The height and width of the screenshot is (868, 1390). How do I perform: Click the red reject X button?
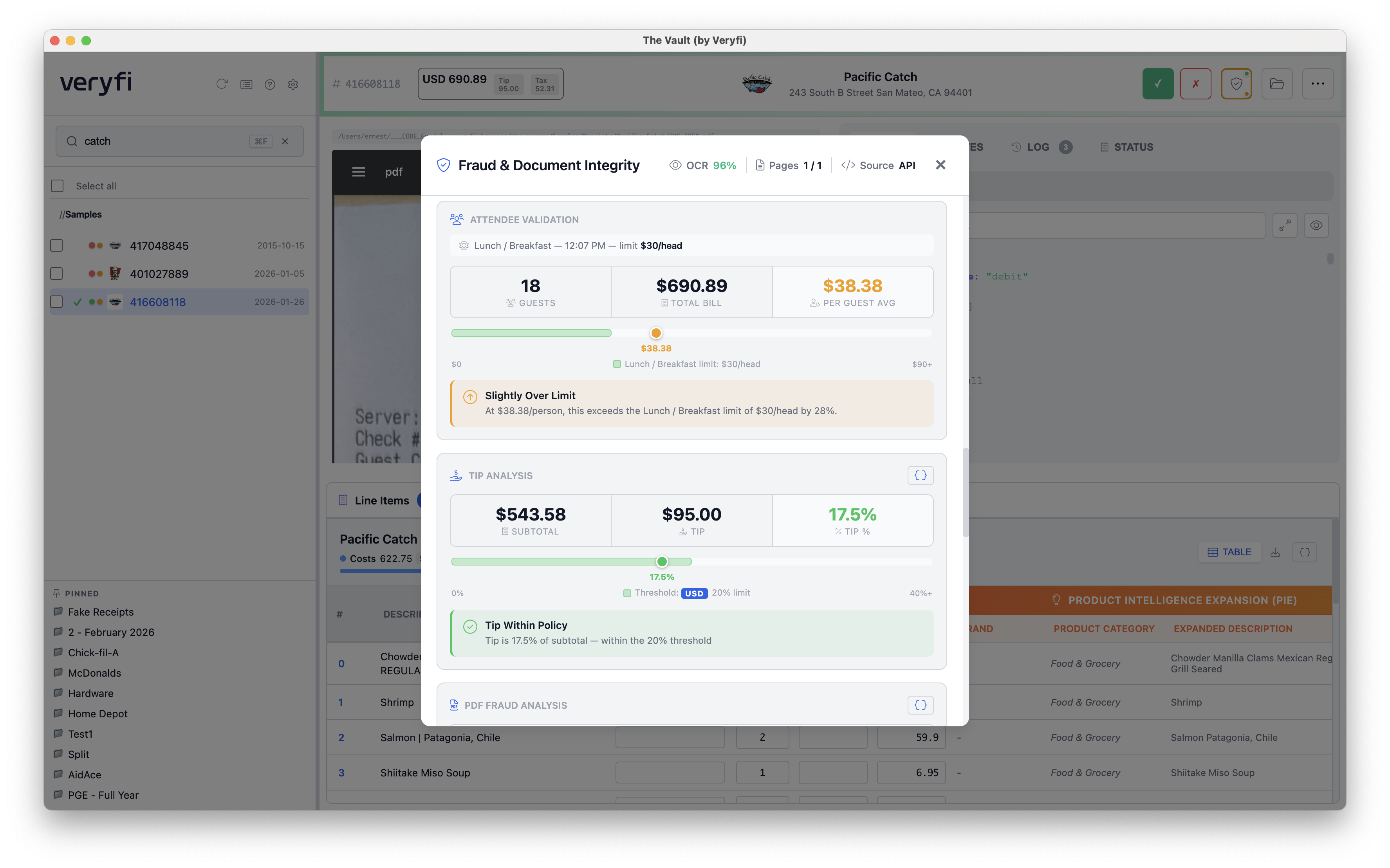[x=1195, y=84]
